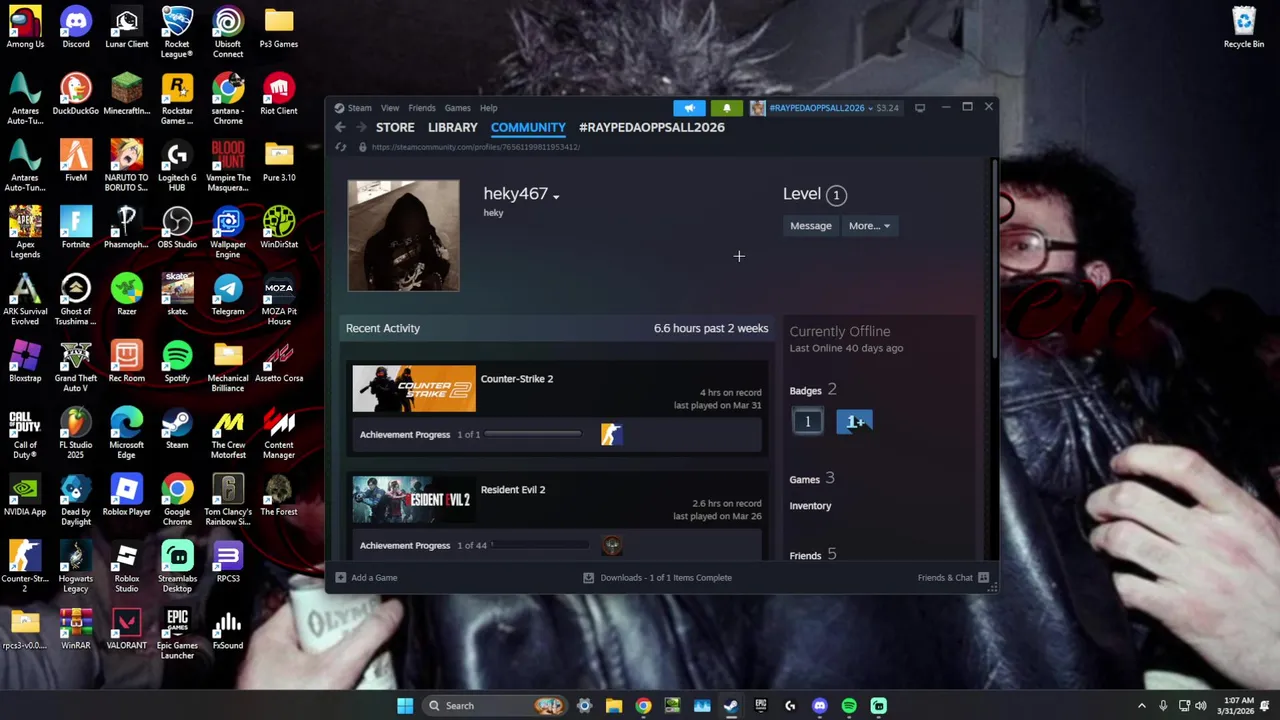
Task: Open the Friends menu
Action: point(422,108)
